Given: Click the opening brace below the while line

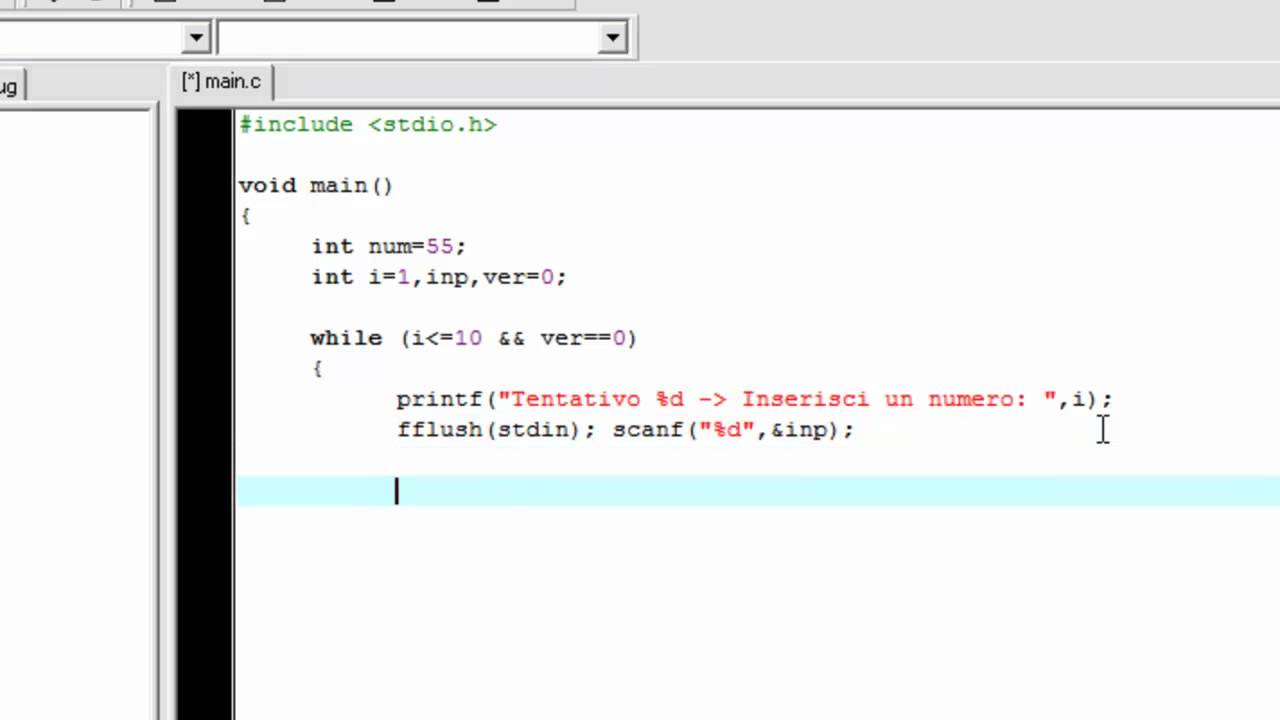Looking at the screenshot, I should coord(318,368).
